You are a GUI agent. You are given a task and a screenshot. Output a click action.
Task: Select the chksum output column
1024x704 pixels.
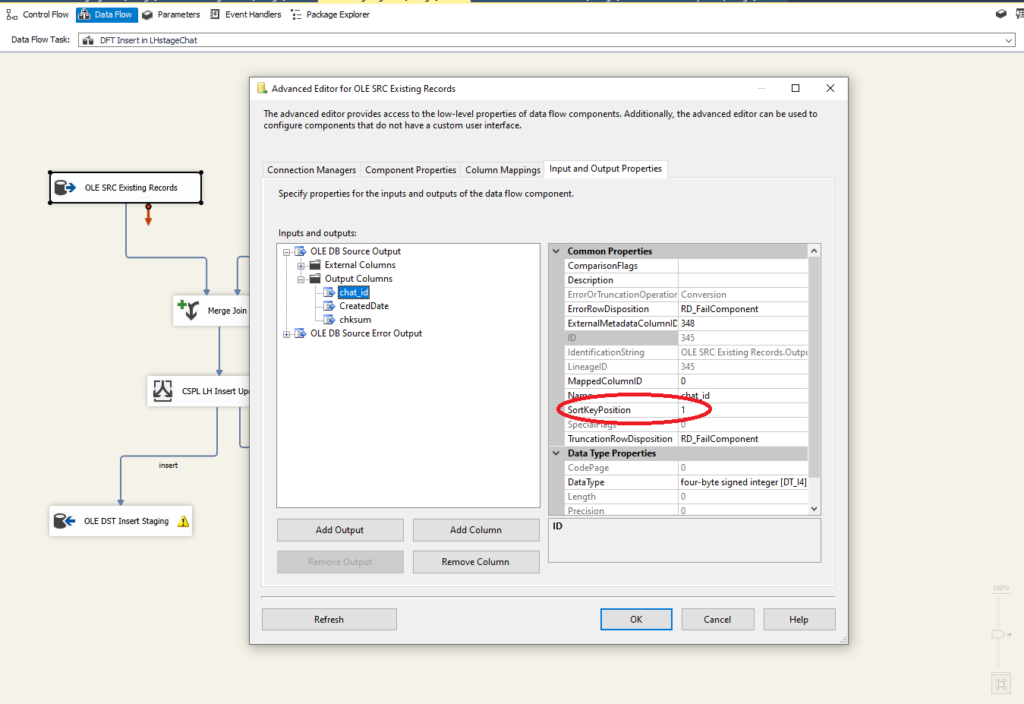(x=355, y=320)
